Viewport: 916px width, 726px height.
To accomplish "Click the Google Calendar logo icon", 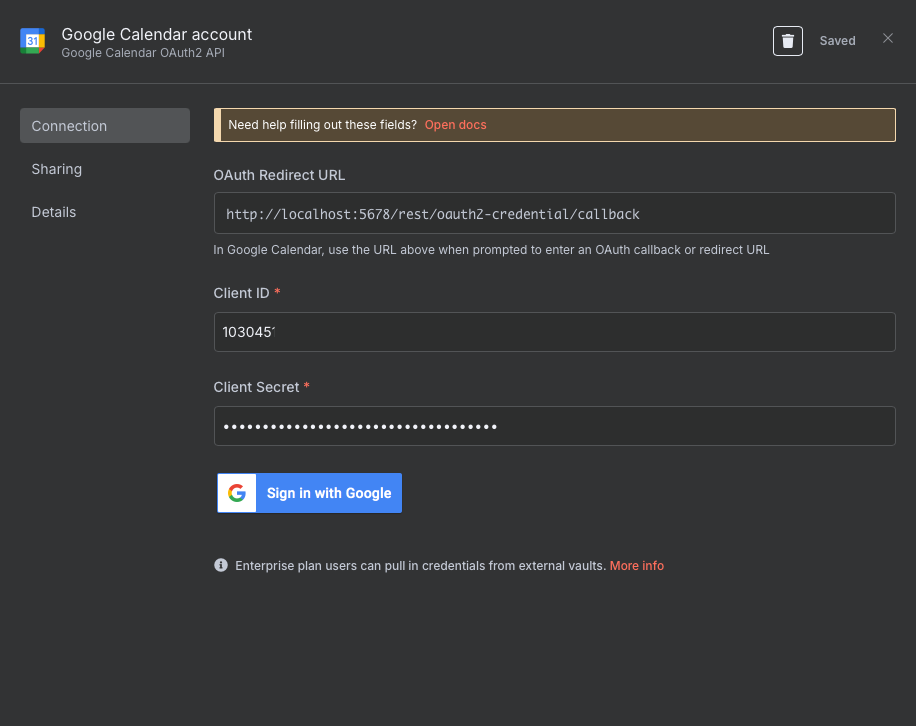I will [33, 41].
